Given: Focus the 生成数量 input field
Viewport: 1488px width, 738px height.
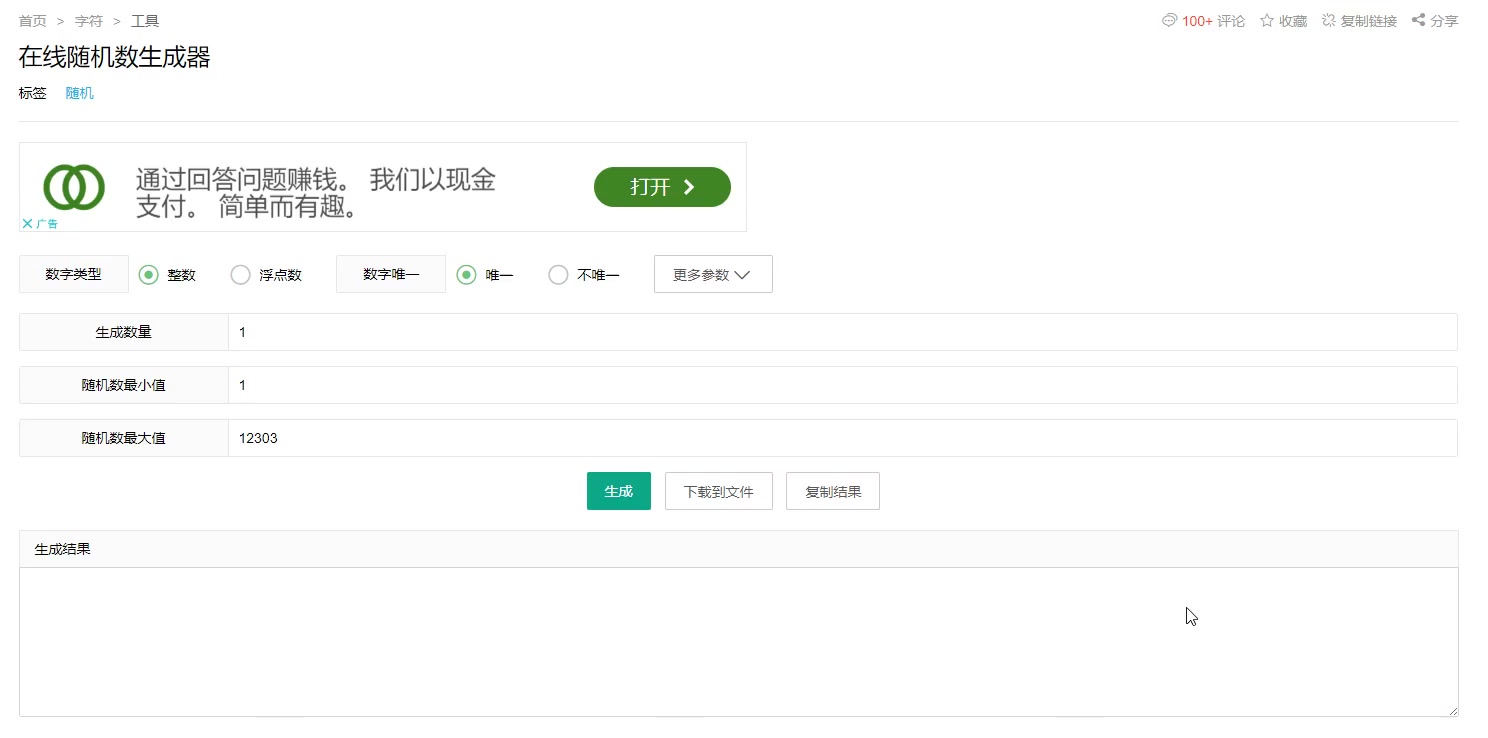Looking at the screenshot, I should point(842,332).
